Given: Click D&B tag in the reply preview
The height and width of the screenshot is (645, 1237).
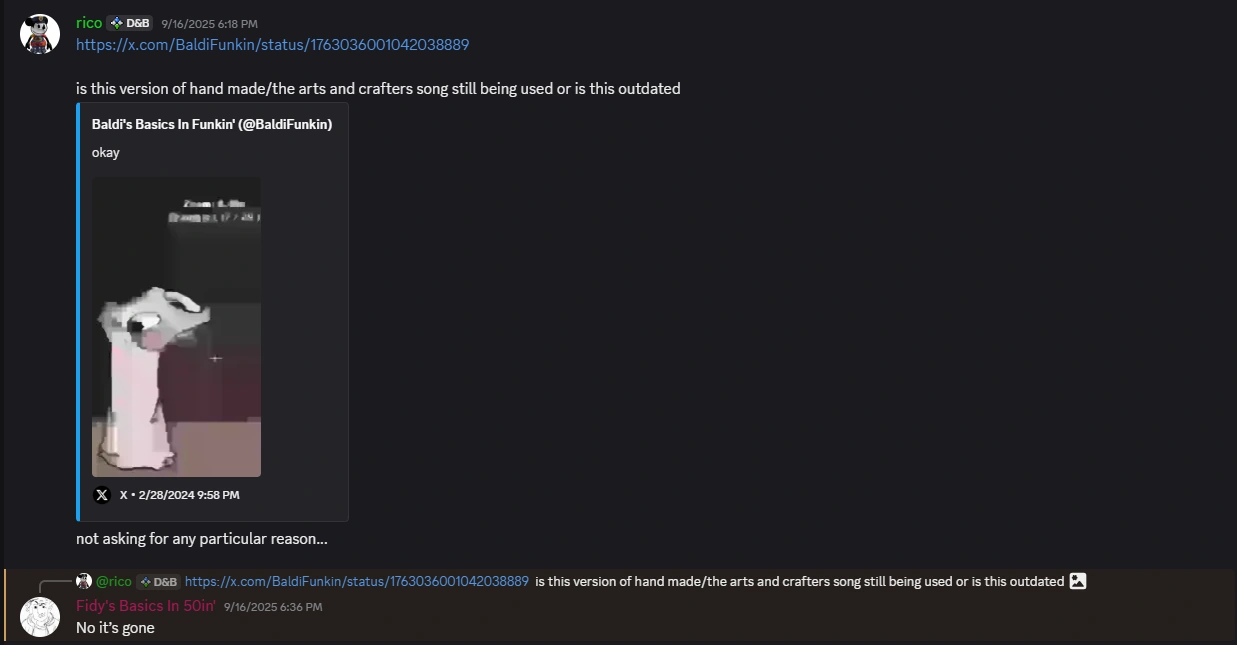Looking at the screenshot, I should [158, 581].
